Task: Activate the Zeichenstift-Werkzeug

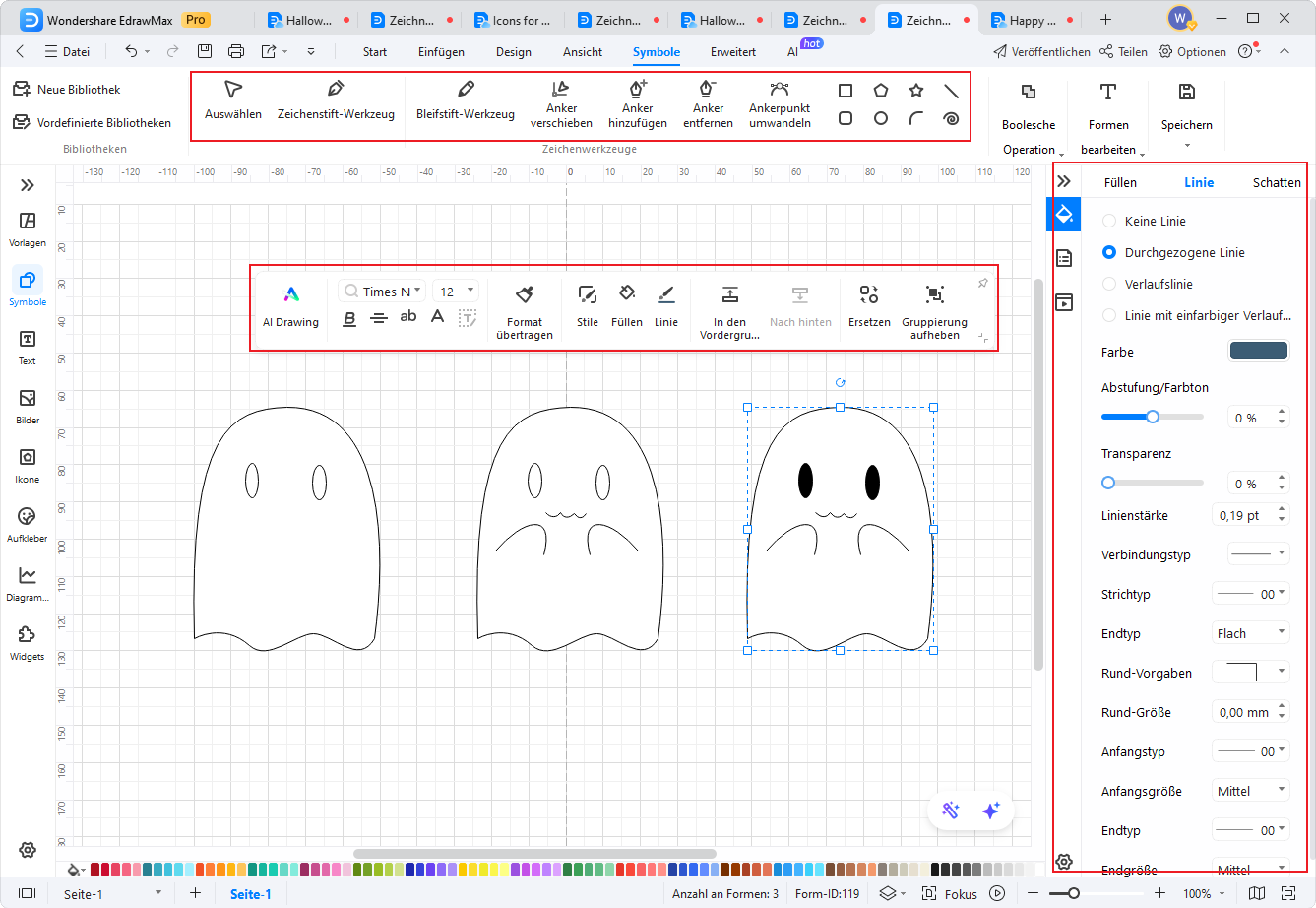Action: [x=336, y=103]
